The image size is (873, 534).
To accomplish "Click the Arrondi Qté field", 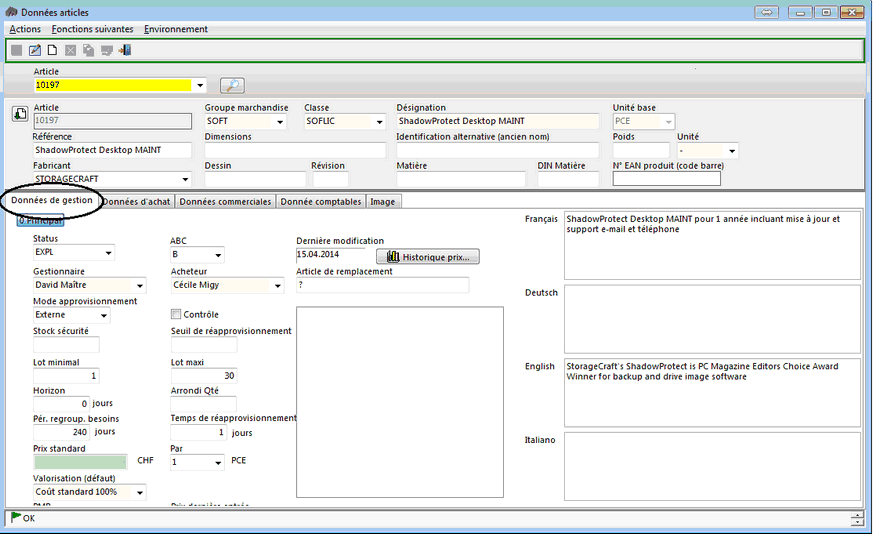I will click(204, 404).
